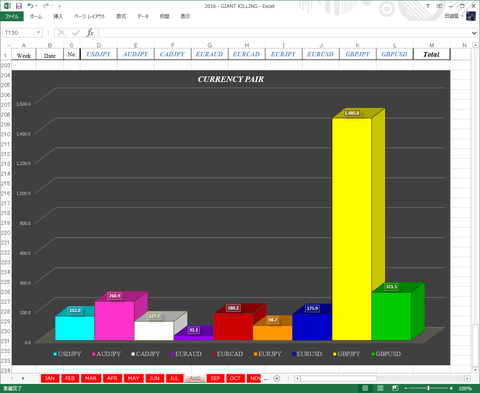Switch to the FEB sheet tab
Viewport: 480px width, 393px height.
(70, 378)
